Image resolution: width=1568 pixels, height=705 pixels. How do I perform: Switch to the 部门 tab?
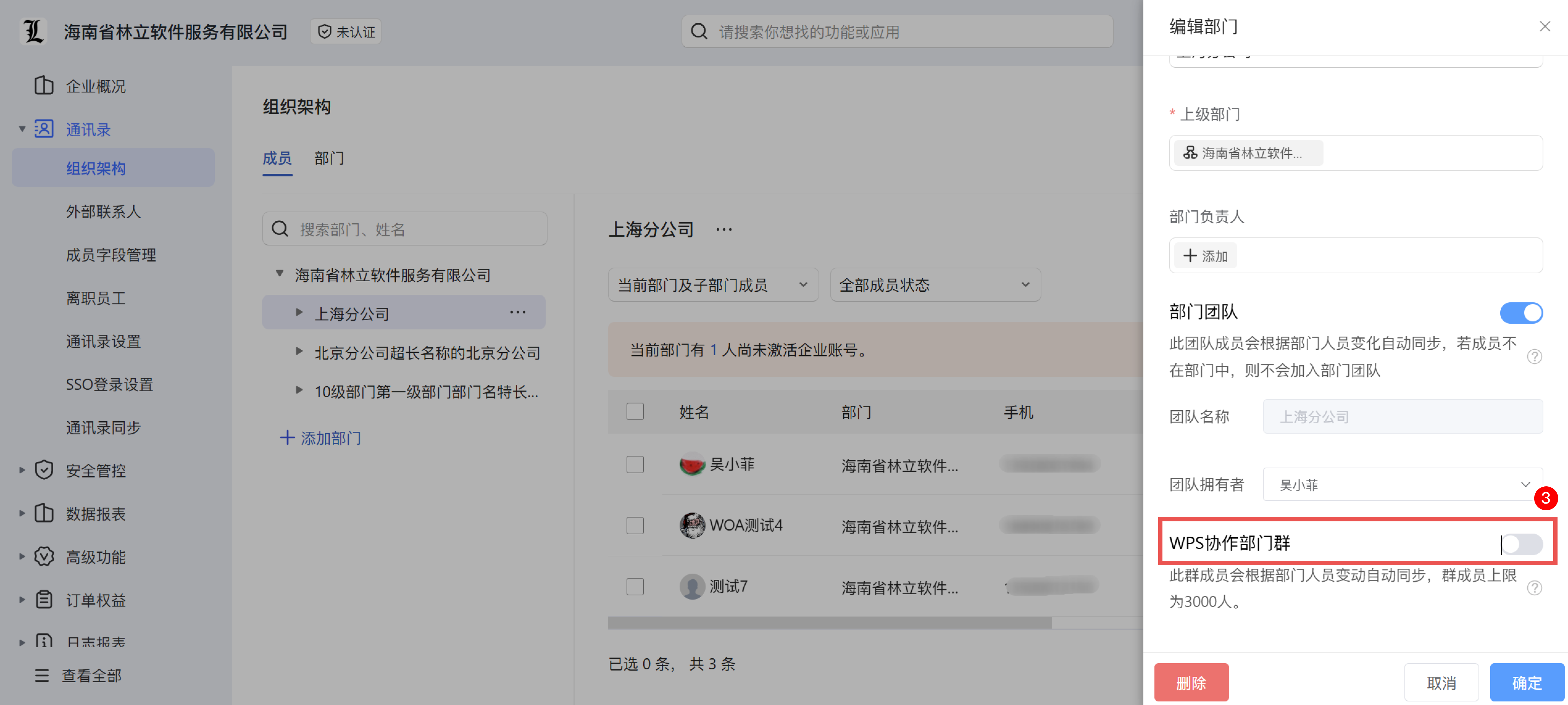click(x=329, y=158)
